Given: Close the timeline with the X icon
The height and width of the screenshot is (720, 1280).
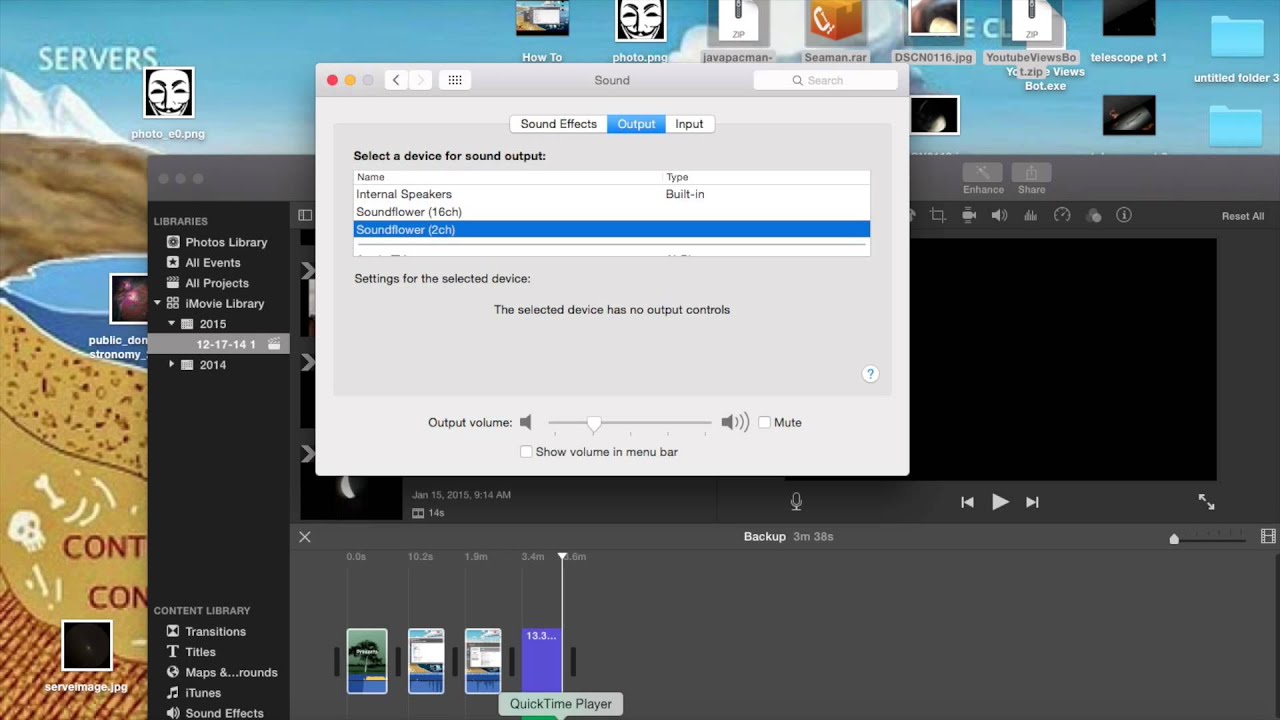Looking at the screenshot, I should (x=305, y=537).
